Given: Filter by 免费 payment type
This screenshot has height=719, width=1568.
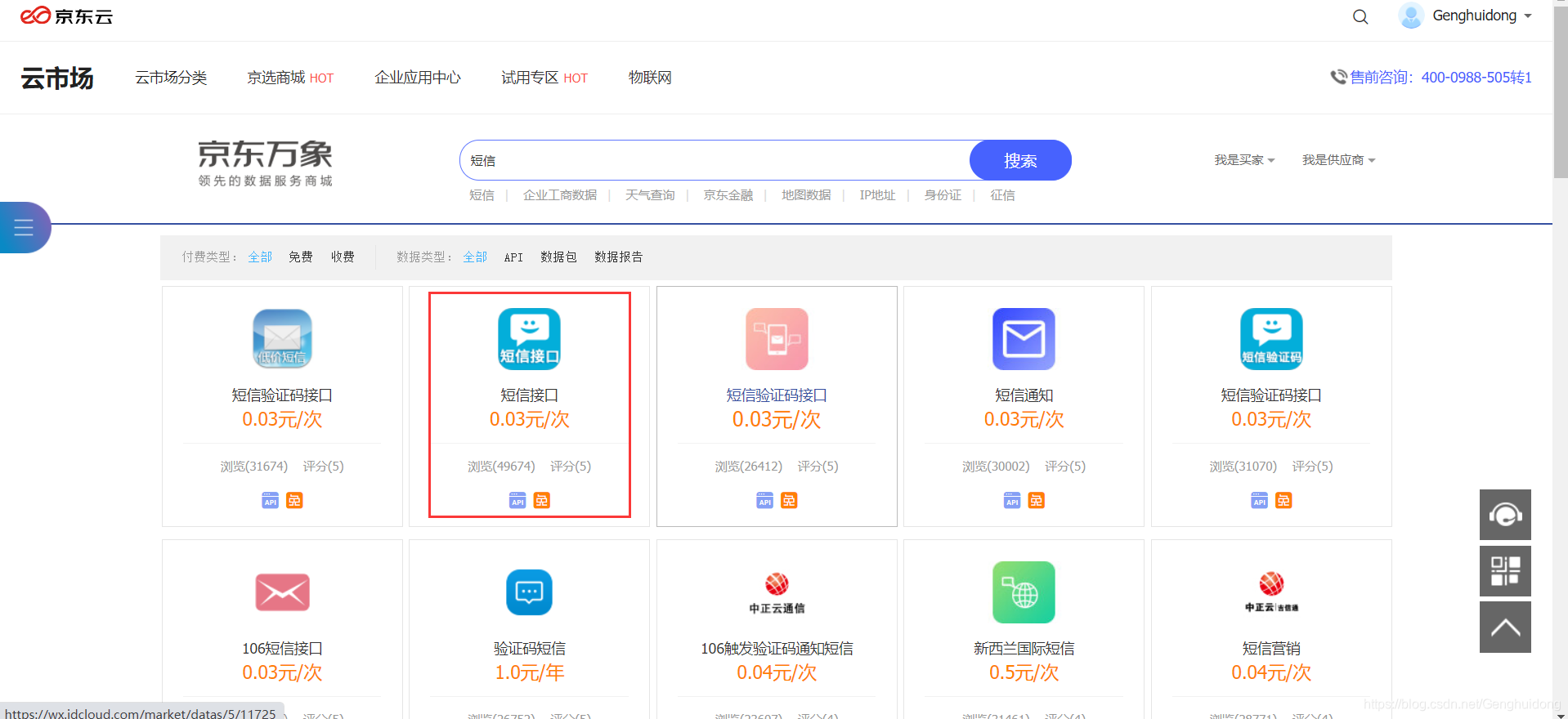Looking at the screenshot, I should (301, 257).
